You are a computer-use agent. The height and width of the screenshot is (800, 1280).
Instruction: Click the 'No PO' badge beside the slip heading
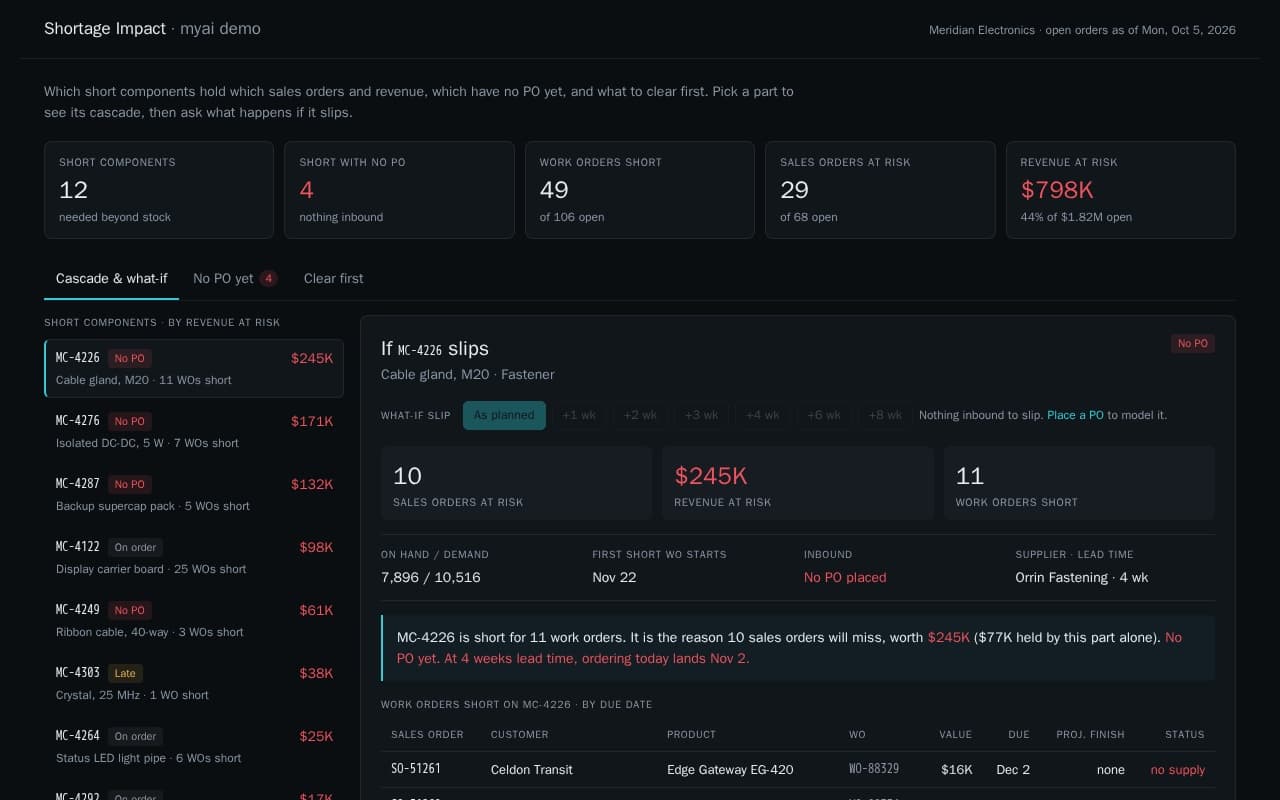click(1193, 344)
